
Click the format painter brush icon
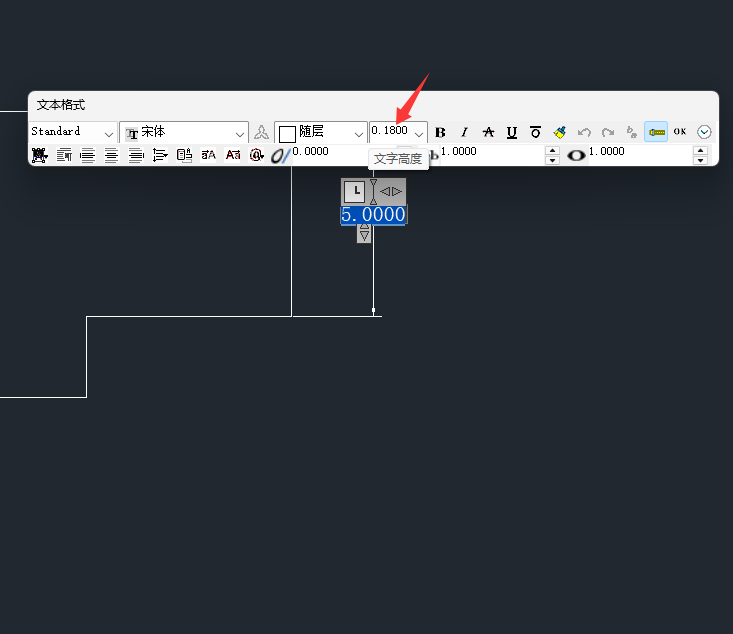coord(560,132)
